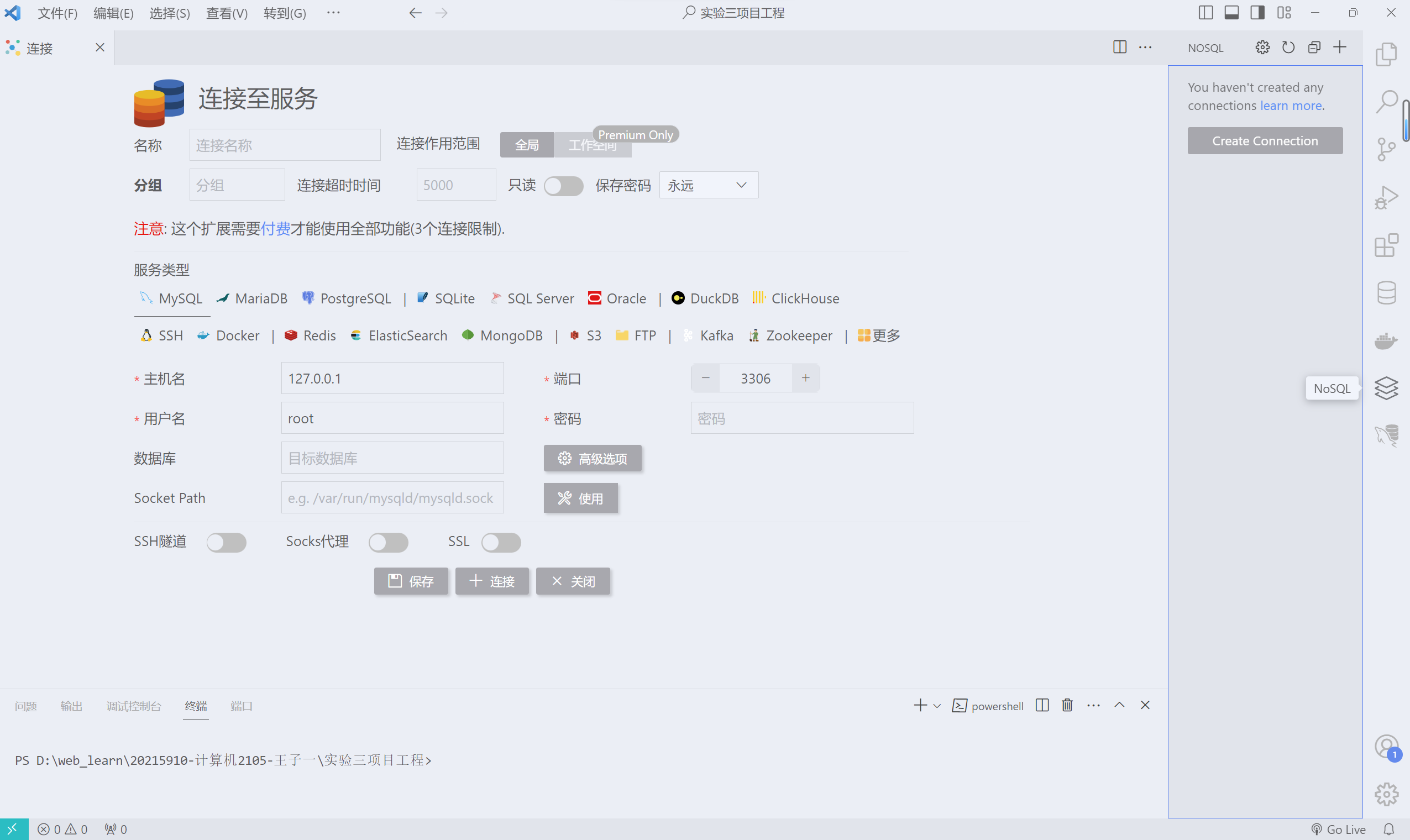
Task: Open the new terminal profile dropdown arrow
Action: pos(937,706)
